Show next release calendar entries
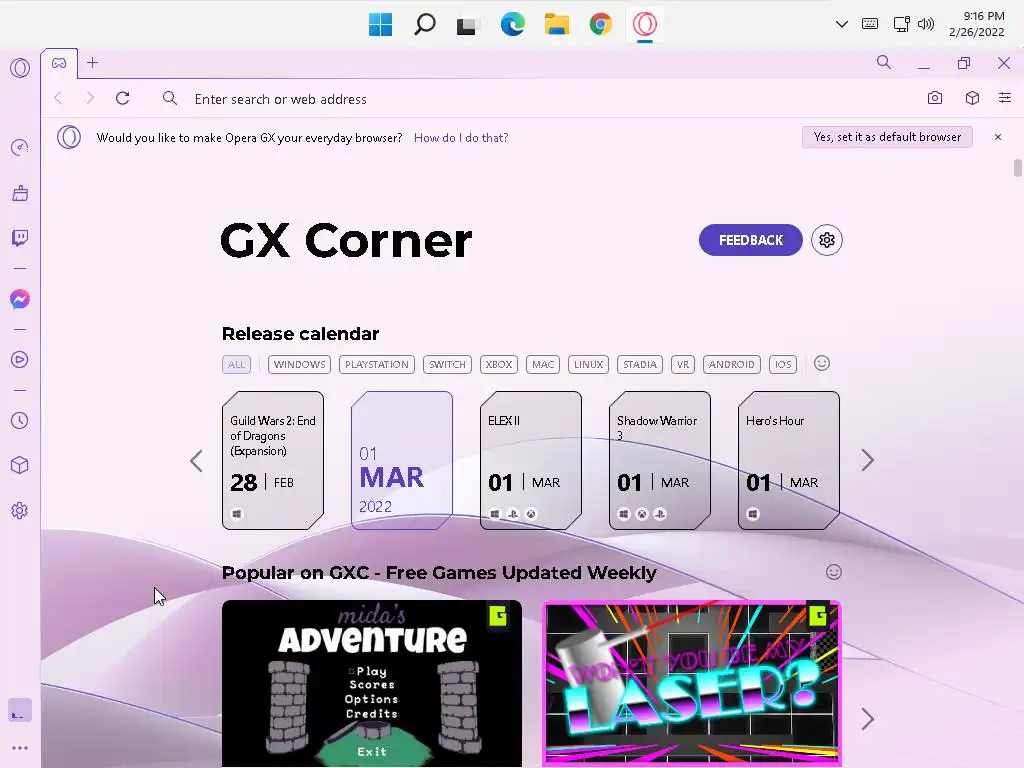 tap(867, 460)
